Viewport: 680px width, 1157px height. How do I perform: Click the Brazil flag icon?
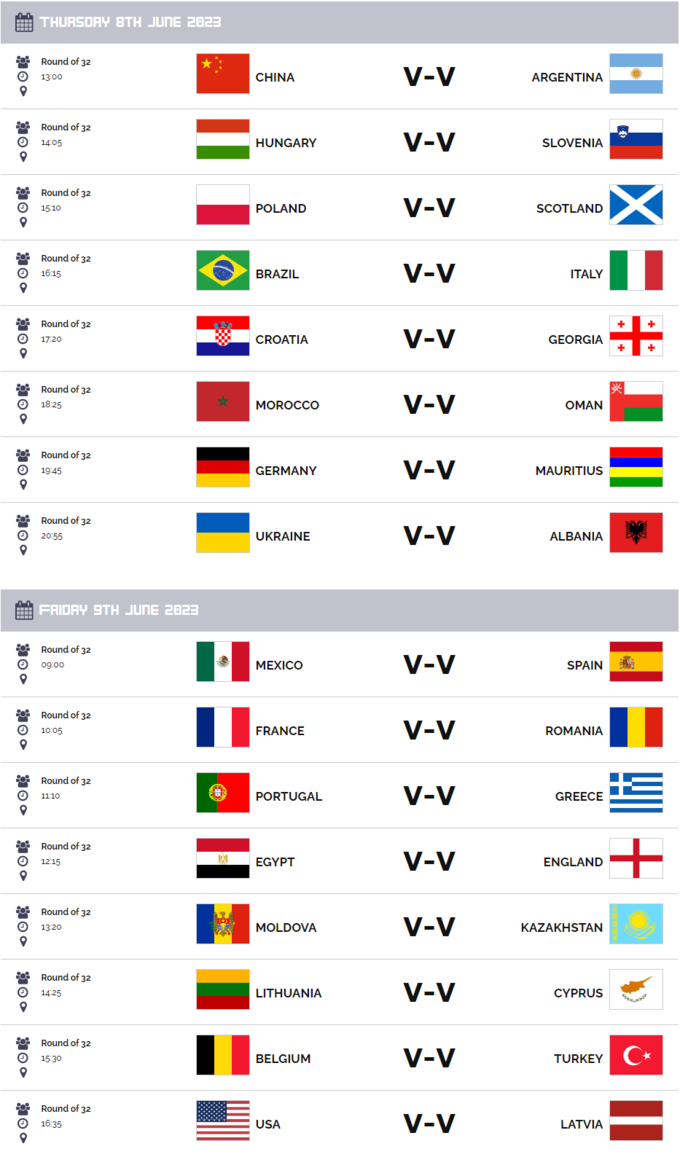[222, 271]
